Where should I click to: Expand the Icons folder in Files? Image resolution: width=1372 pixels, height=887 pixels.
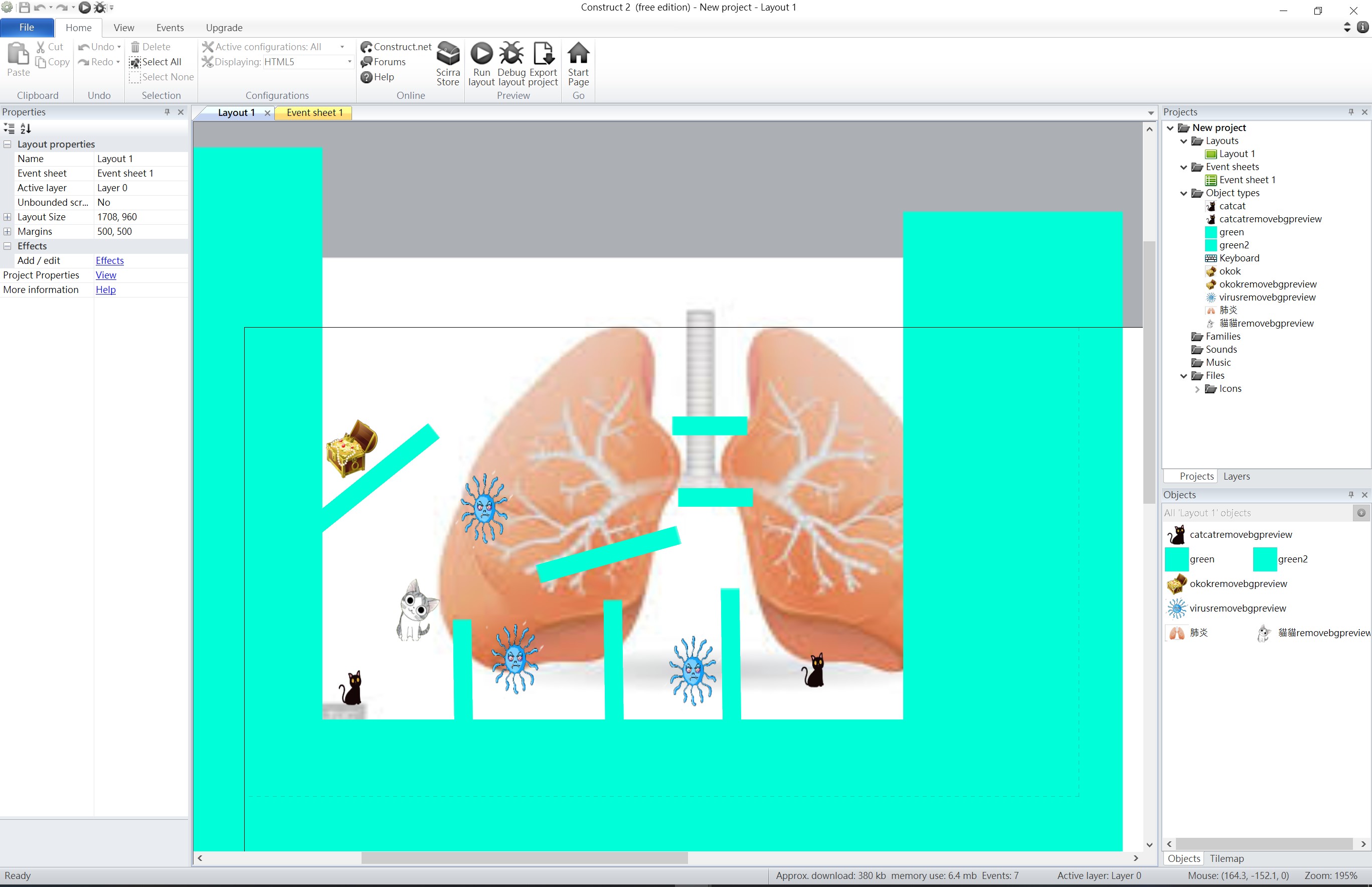1197,389
